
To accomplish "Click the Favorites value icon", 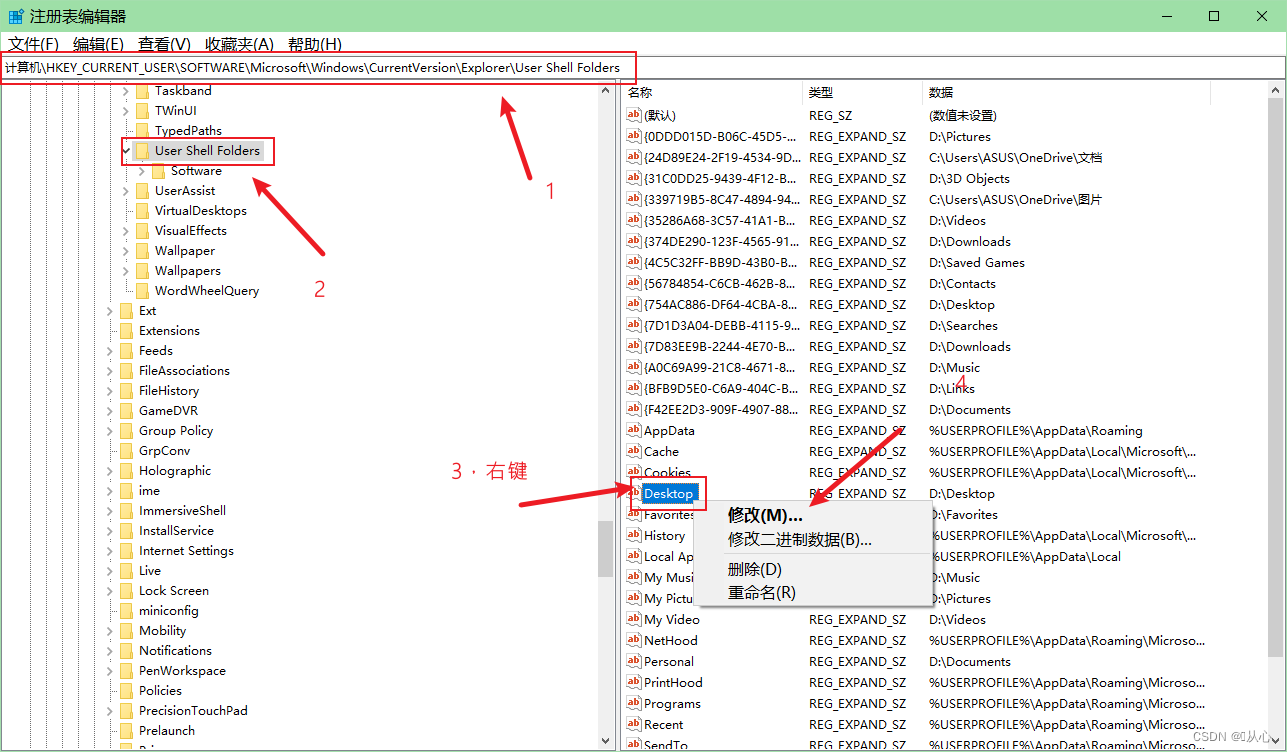I will [634, 514].
